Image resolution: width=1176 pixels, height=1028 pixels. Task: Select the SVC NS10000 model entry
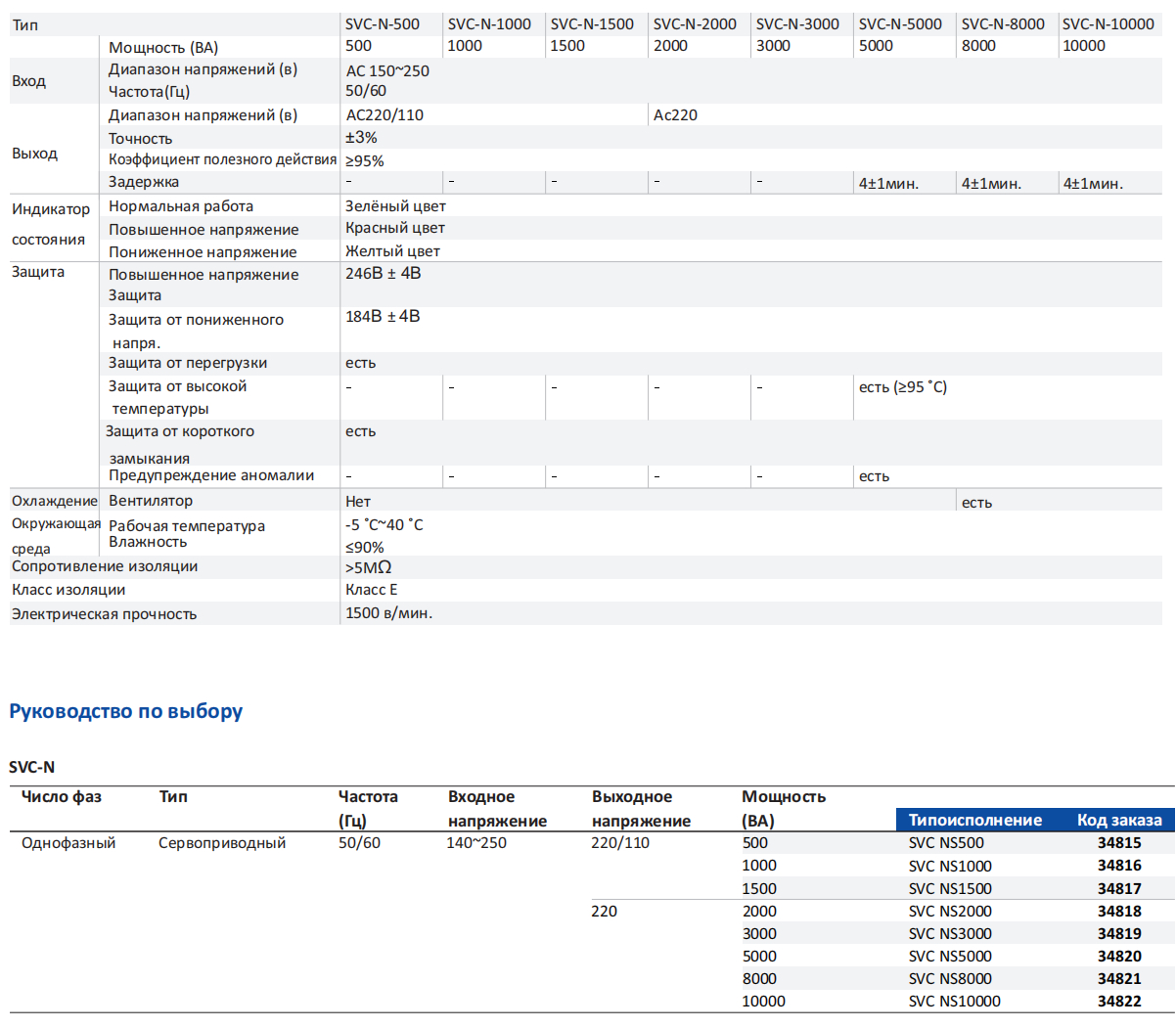point(954,1001)
